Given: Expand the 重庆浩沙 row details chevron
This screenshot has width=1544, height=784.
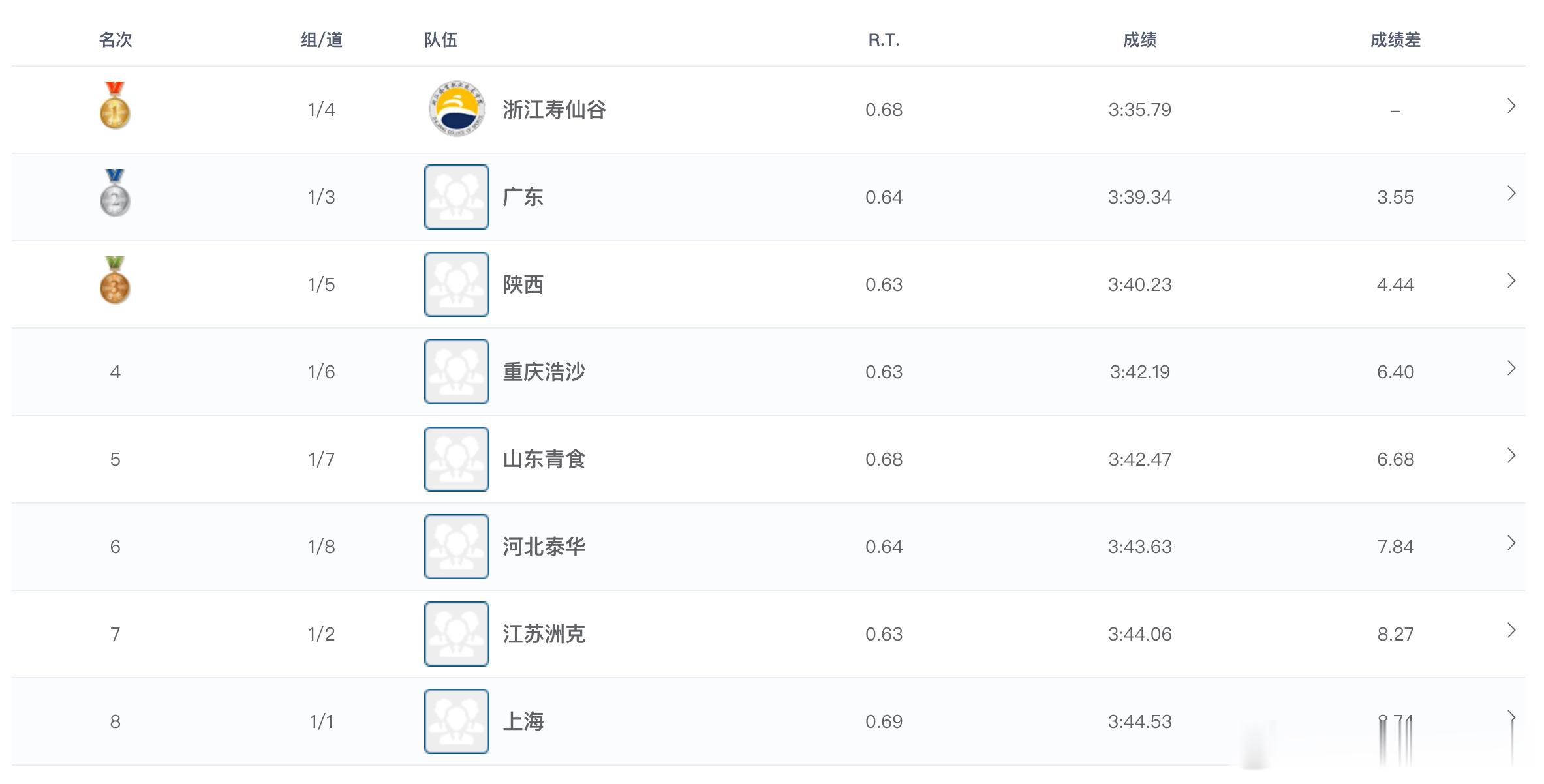Looking at the screenshot, I should 1511,368.
